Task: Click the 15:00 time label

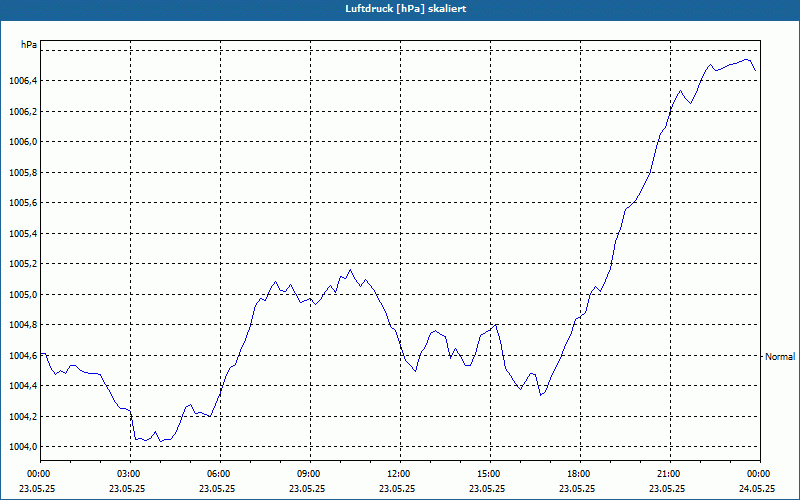Action: pos(490,474)
